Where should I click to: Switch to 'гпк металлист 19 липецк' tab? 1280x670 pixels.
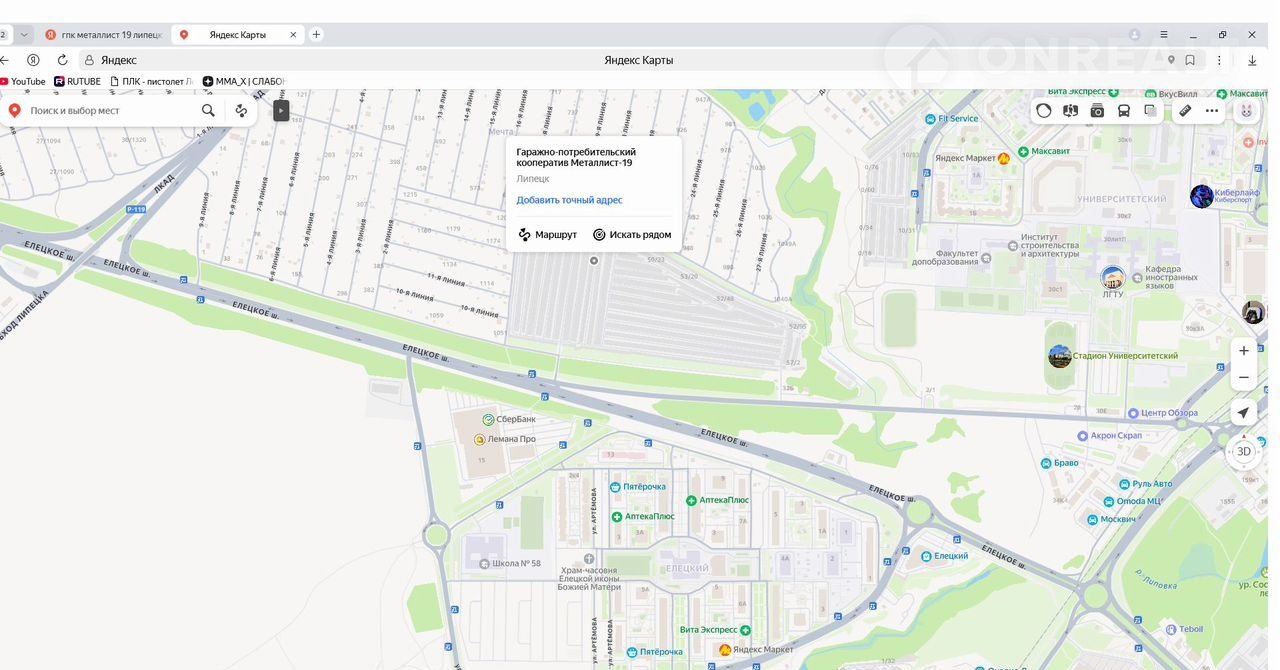pos(104,35)
